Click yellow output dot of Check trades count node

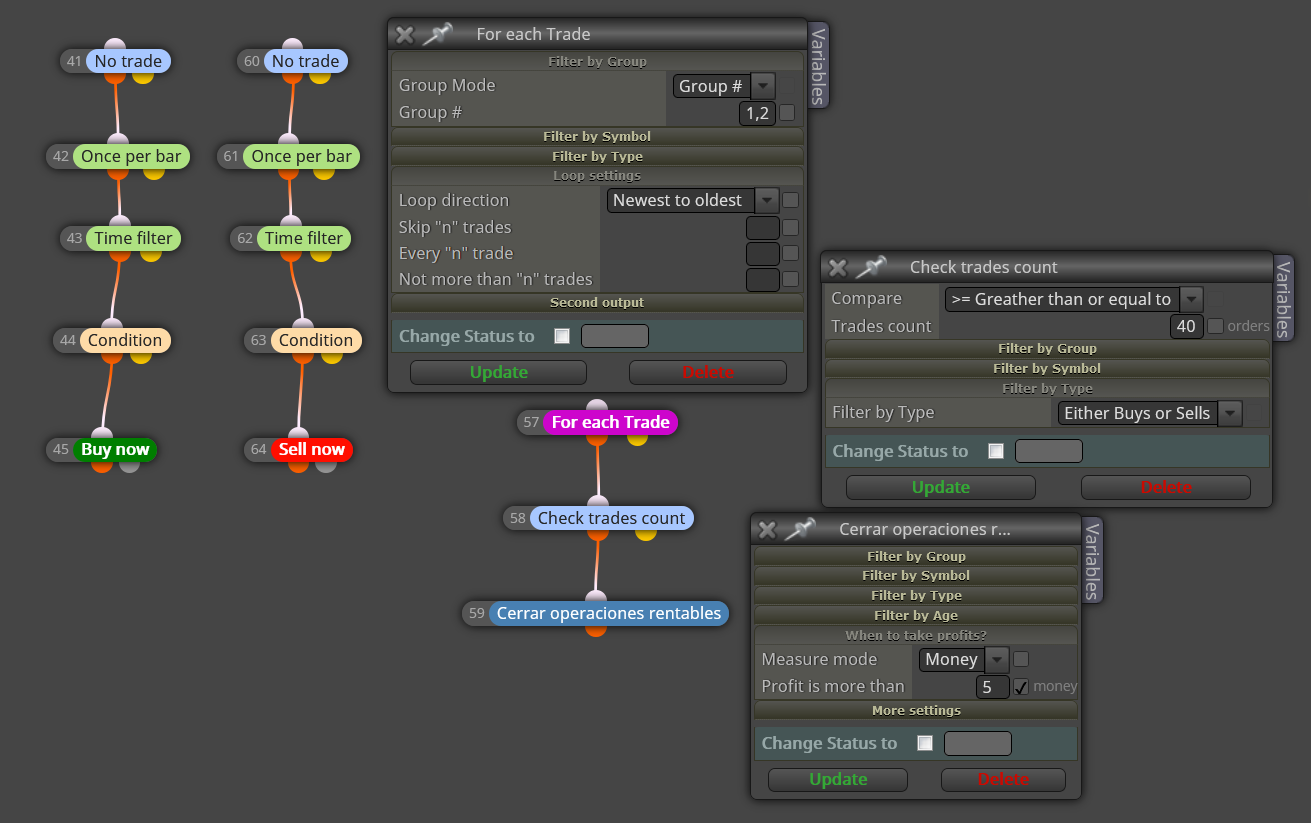pos(646,534)
